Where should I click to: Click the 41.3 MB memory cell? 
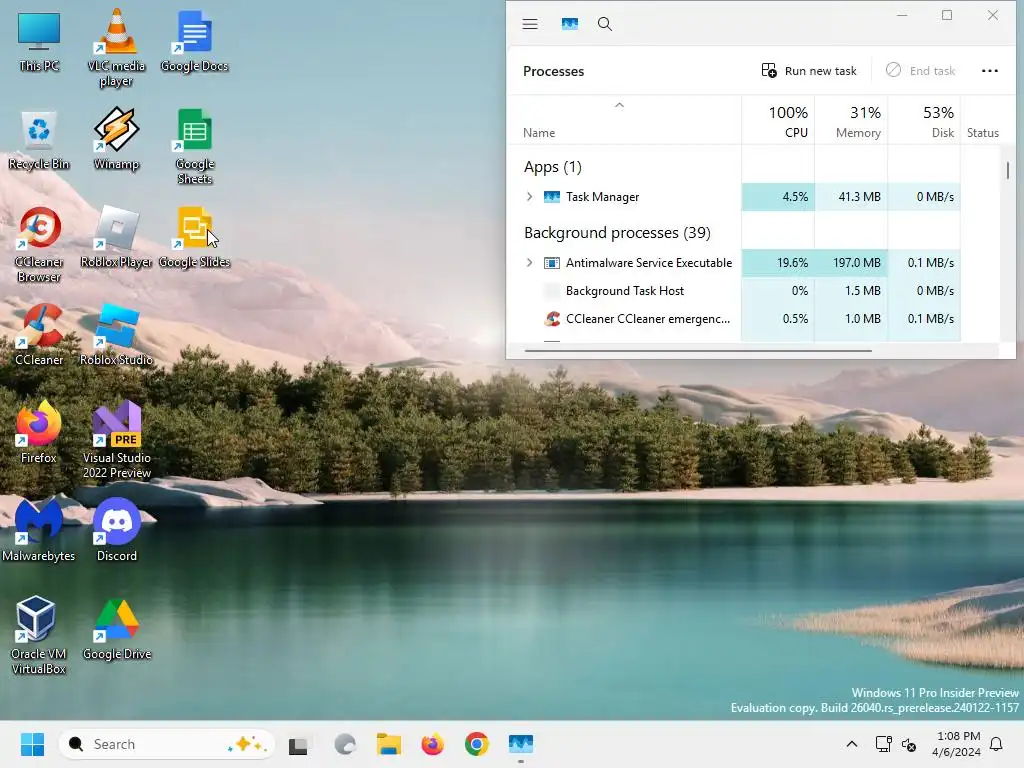pyautogui.click(x=851, y=197)
